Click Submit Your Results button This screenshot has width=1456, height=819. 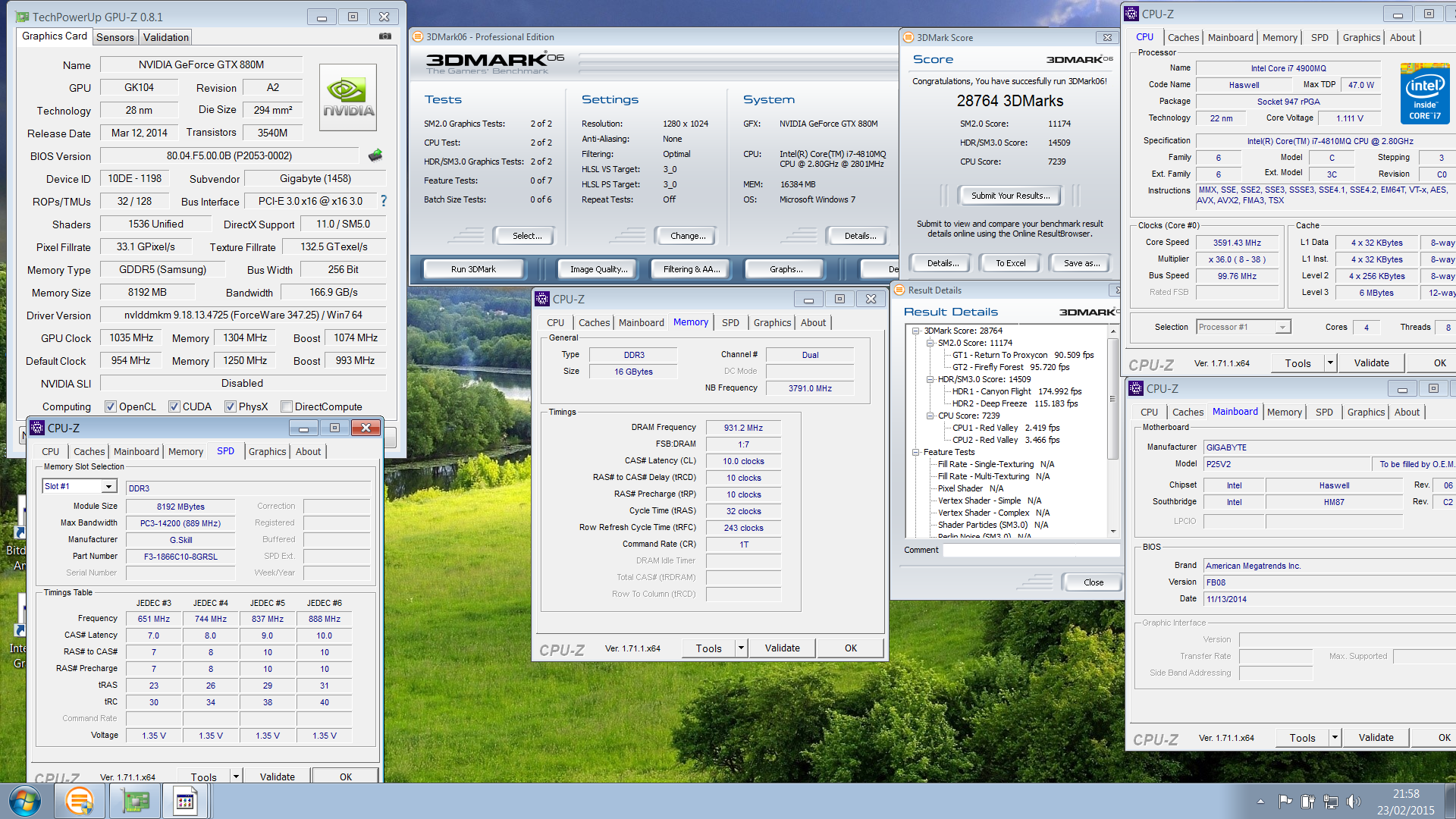pos(1010,196)
